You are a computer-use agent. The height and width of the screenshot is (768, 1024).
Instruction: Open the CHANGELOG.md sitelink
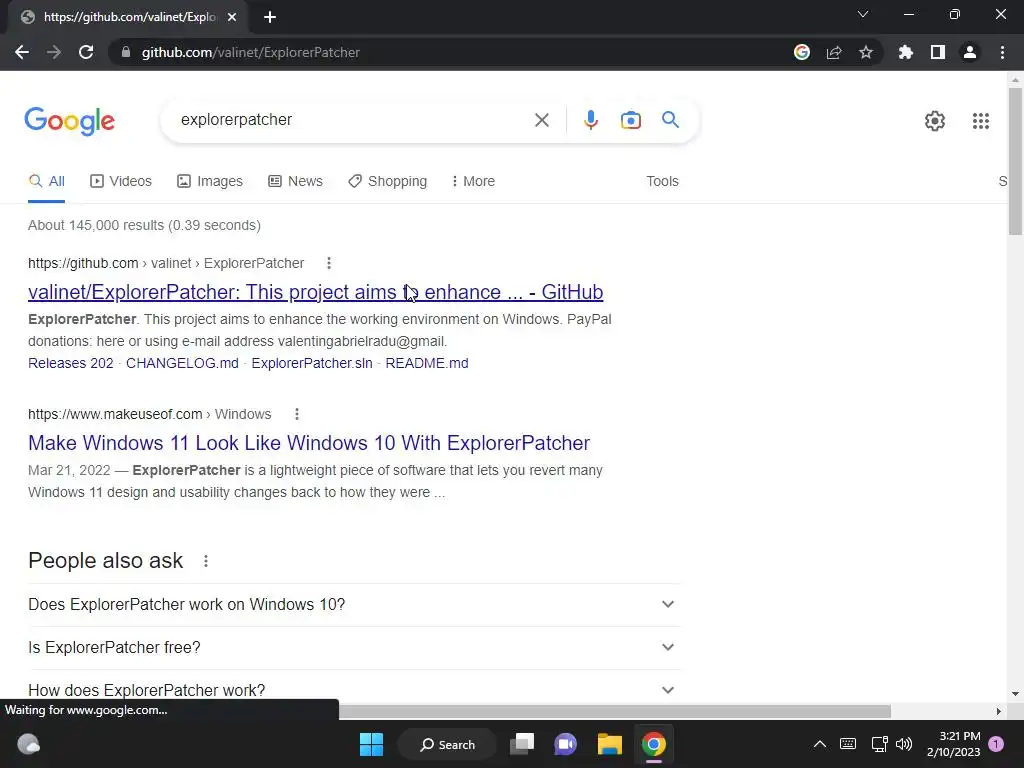[182, 363]
